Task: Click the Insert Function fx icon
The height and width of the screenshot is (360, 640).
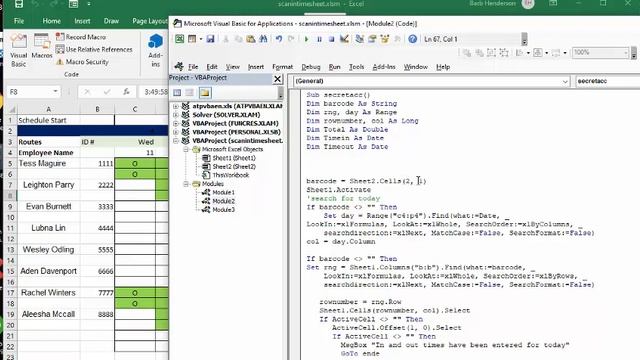Action: pyautogui.click(x=126, y=92)
